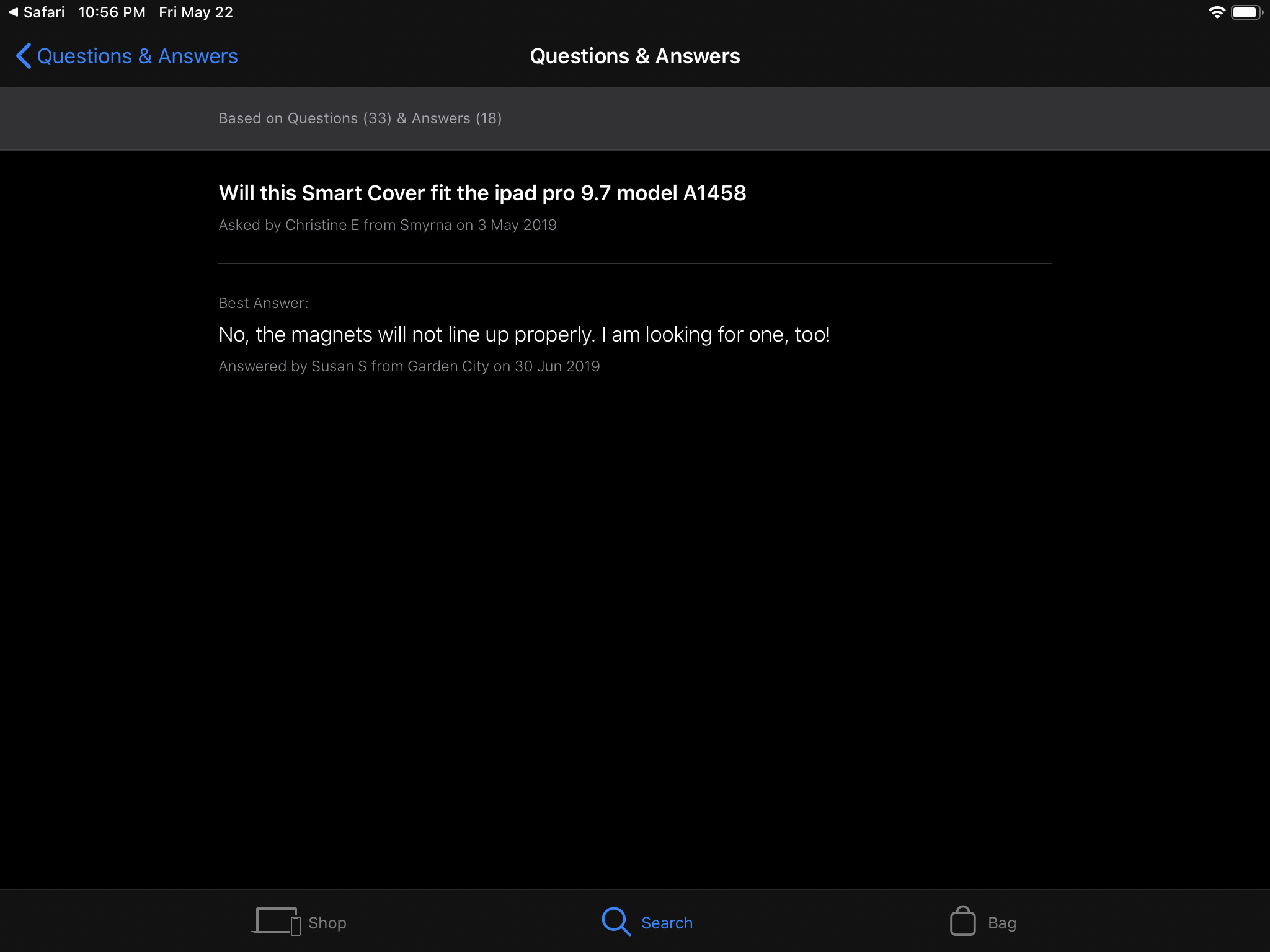The image size is (1270, 952).
Task: Tap the Answered by Susan S line
Action: coord(409,366)
